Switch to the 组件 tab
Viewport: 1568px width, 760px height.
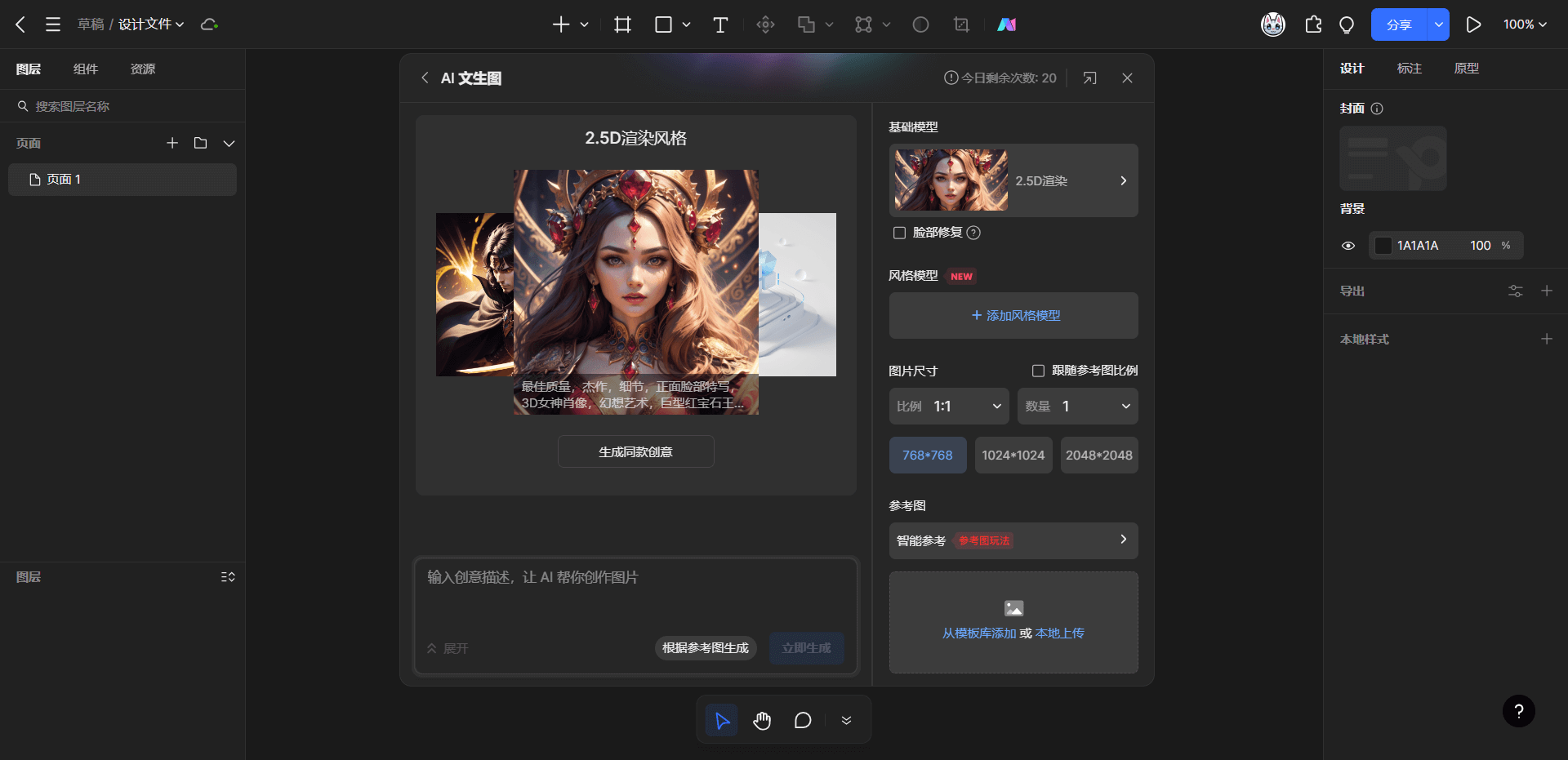(x=85, y=69)
